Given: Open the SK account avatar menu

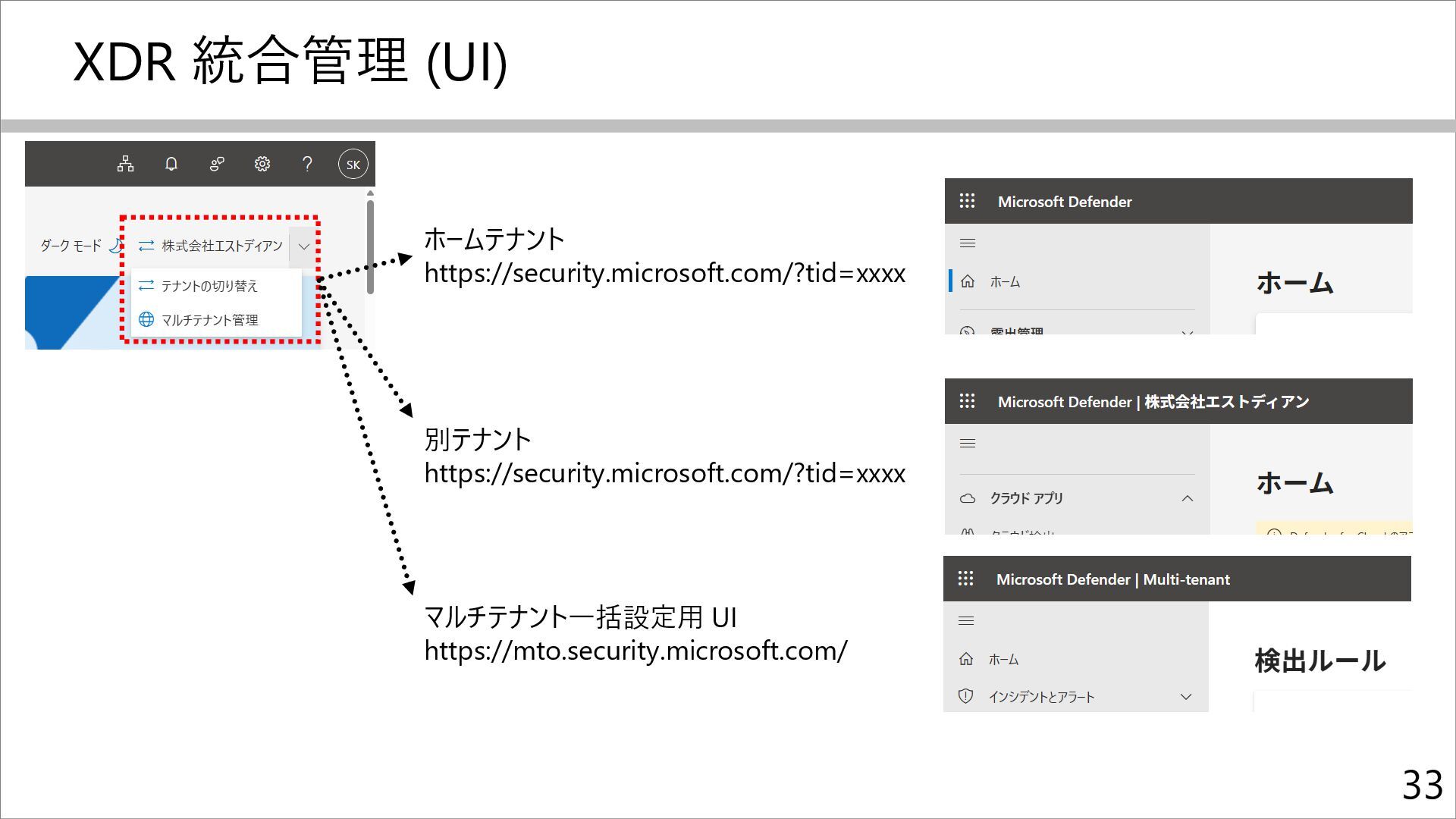Looking at the screenshot, I should [x=353, y=164].
